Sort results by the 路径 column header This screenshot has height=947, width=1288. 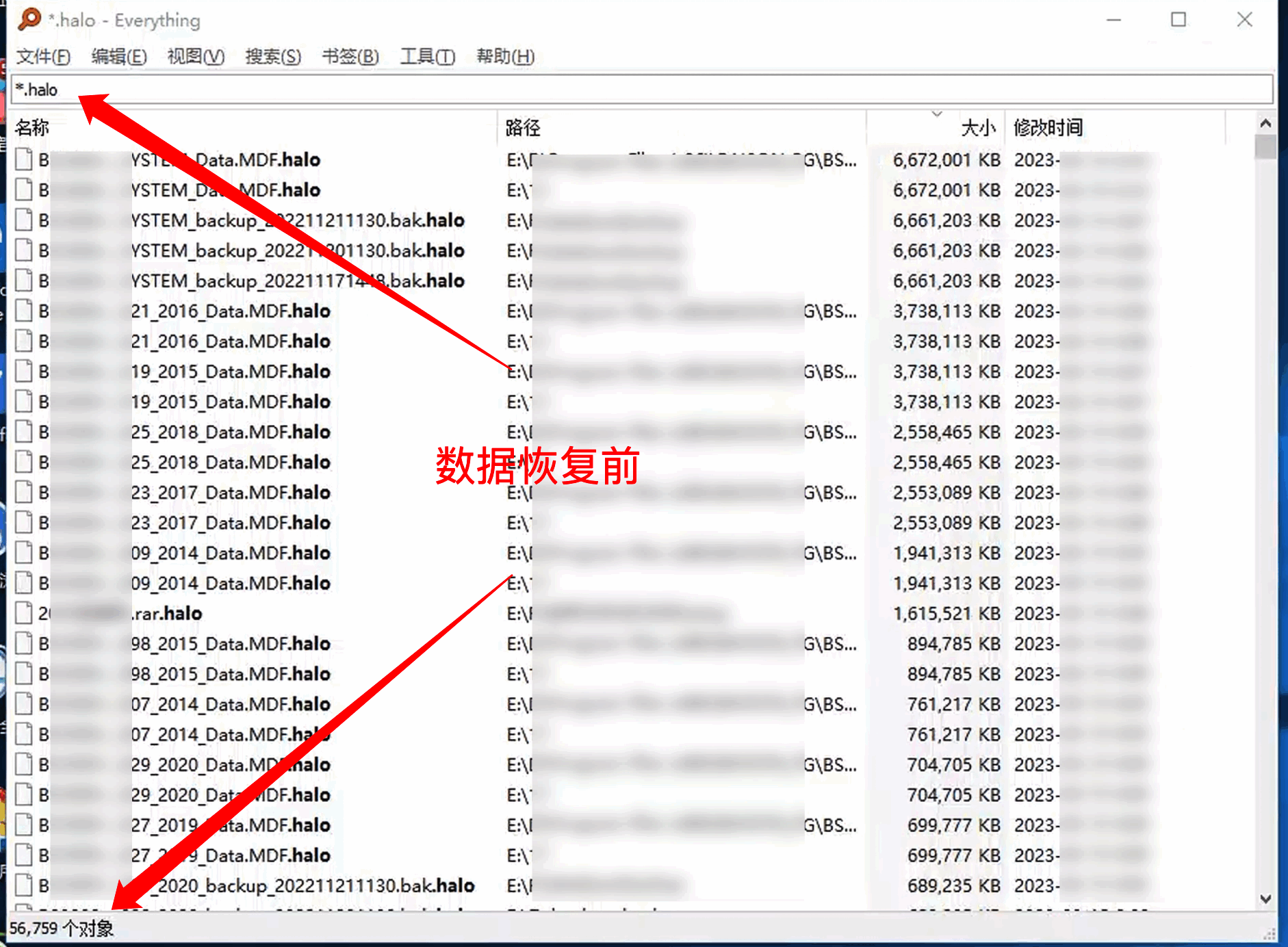point(682,127)
